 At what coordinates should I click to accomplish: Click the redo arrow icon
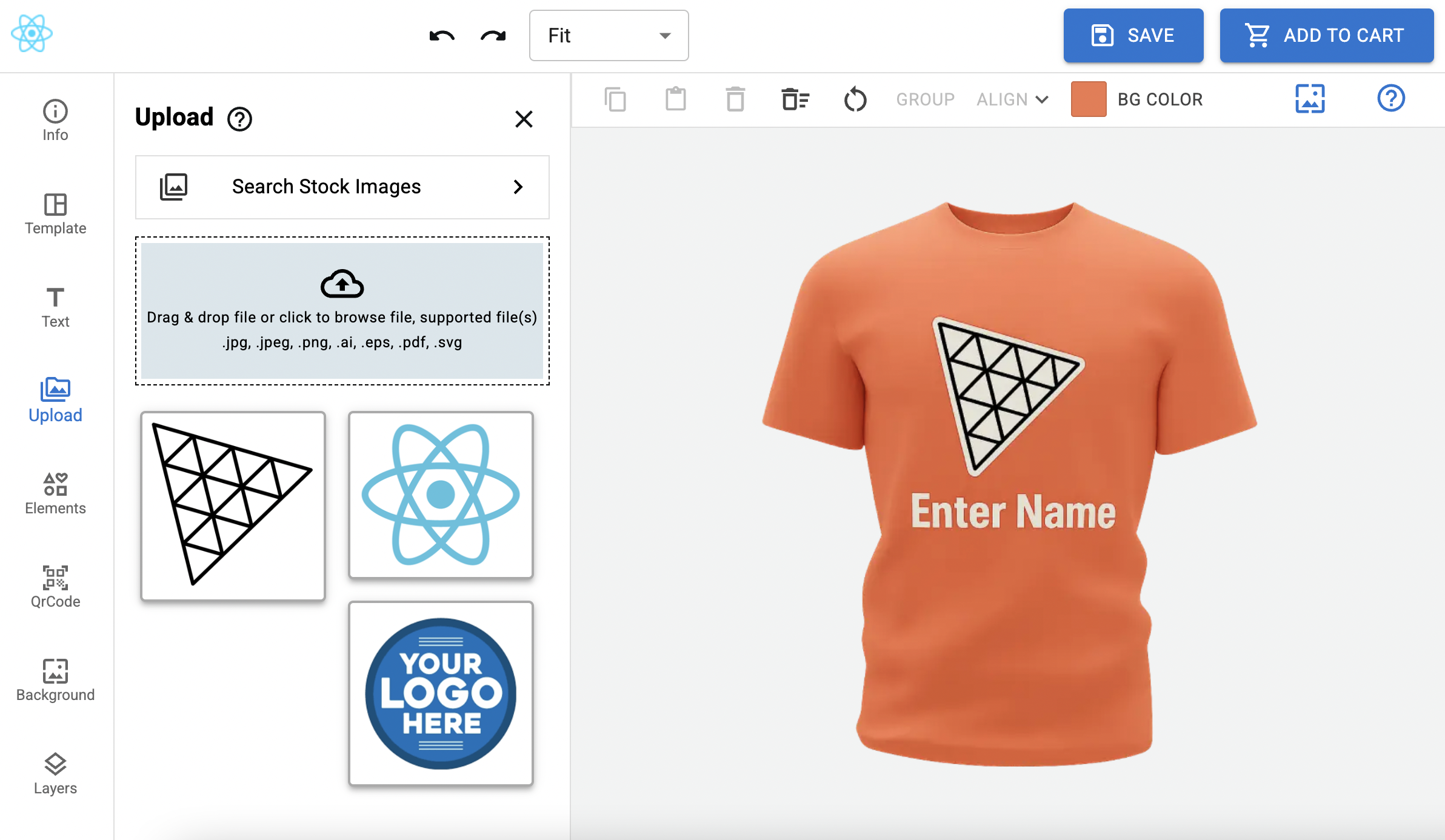[493, 36]
